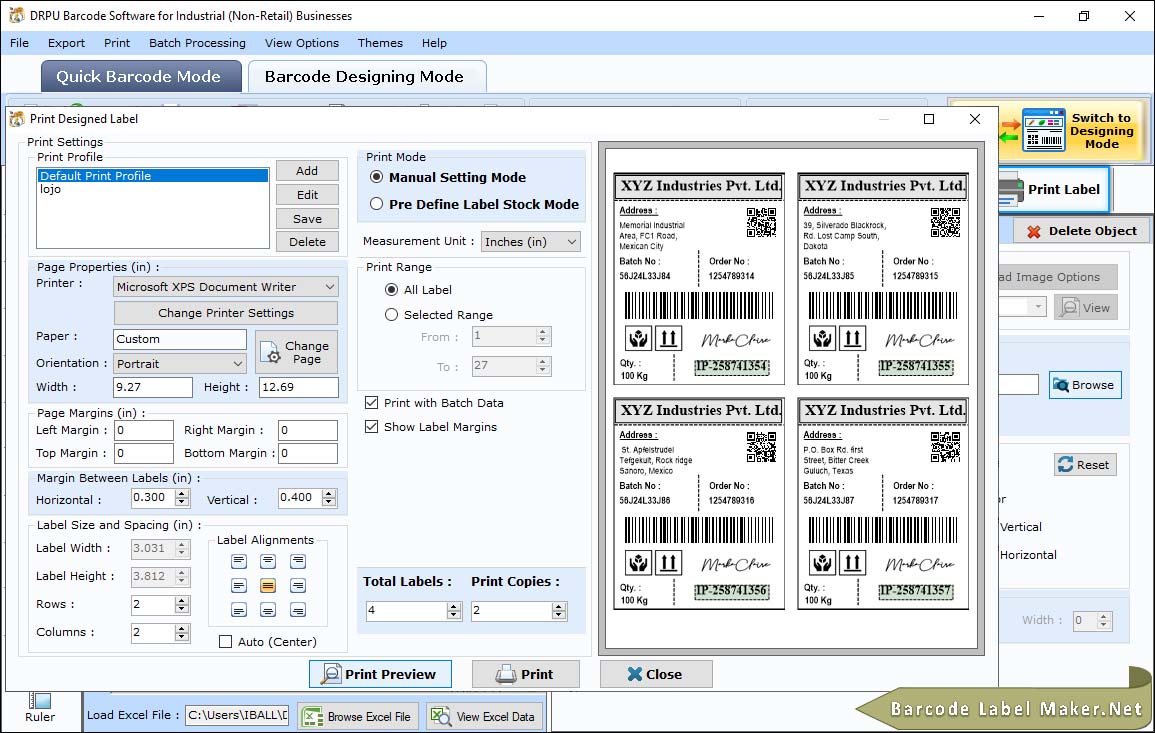Open the Batch Processing menu
Viewport: 1155px width, 733px height.
click(197, 43)
